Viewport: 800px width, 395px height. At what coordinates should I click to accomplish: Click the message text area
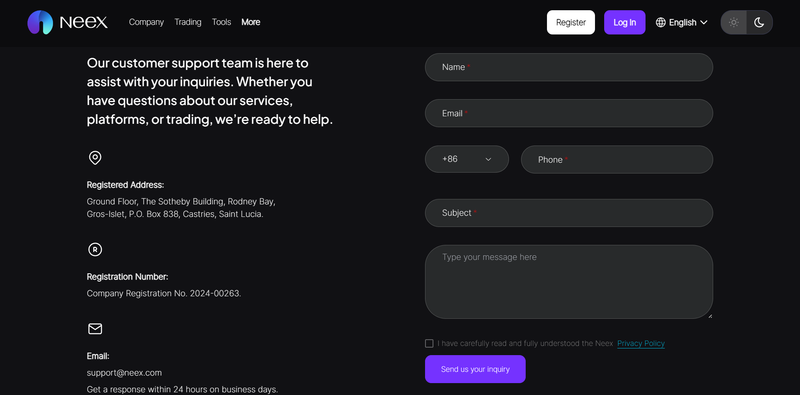click(569, 282)
